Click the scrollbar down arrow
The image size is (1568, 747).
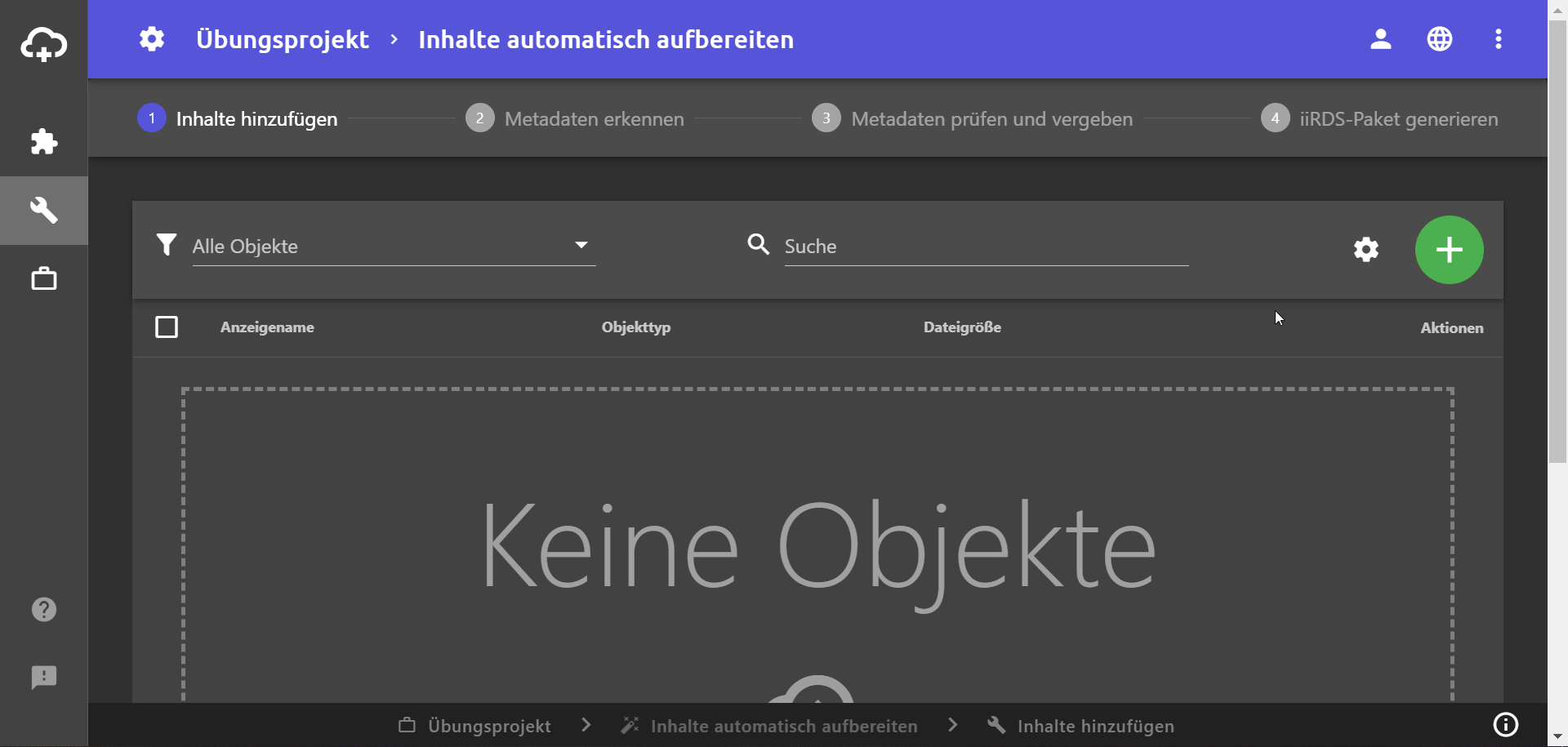click(x=1558, y=737)
